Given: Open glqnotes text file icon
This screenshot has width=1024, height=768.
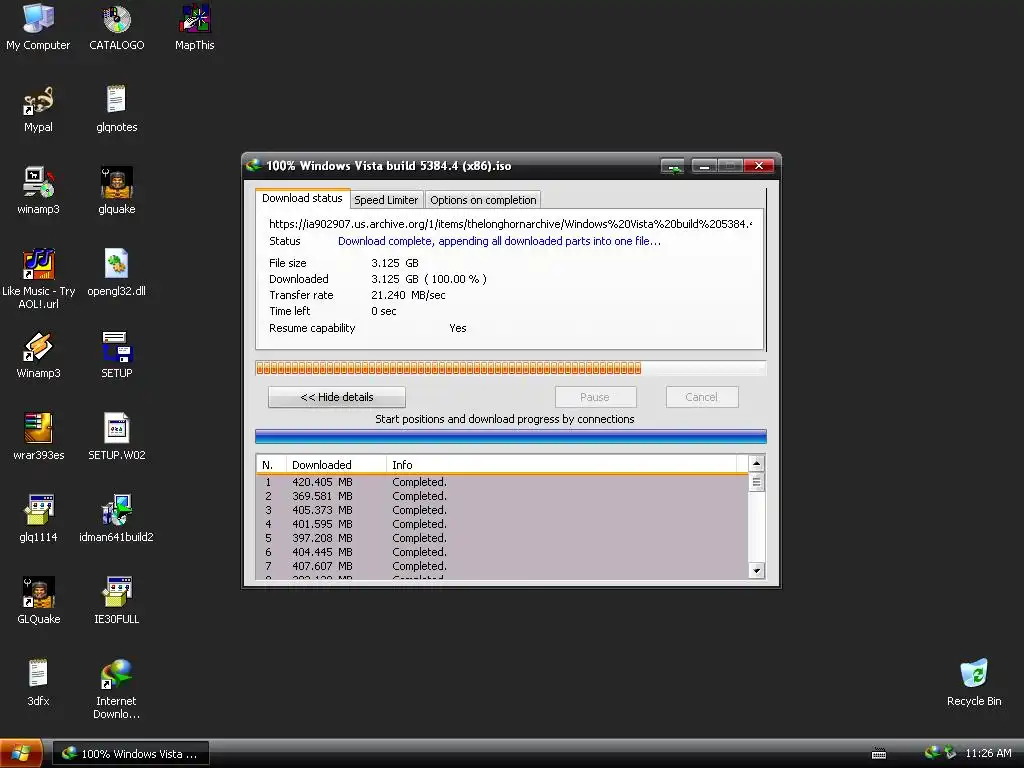Looking at the screenshot, I should 116,109.
